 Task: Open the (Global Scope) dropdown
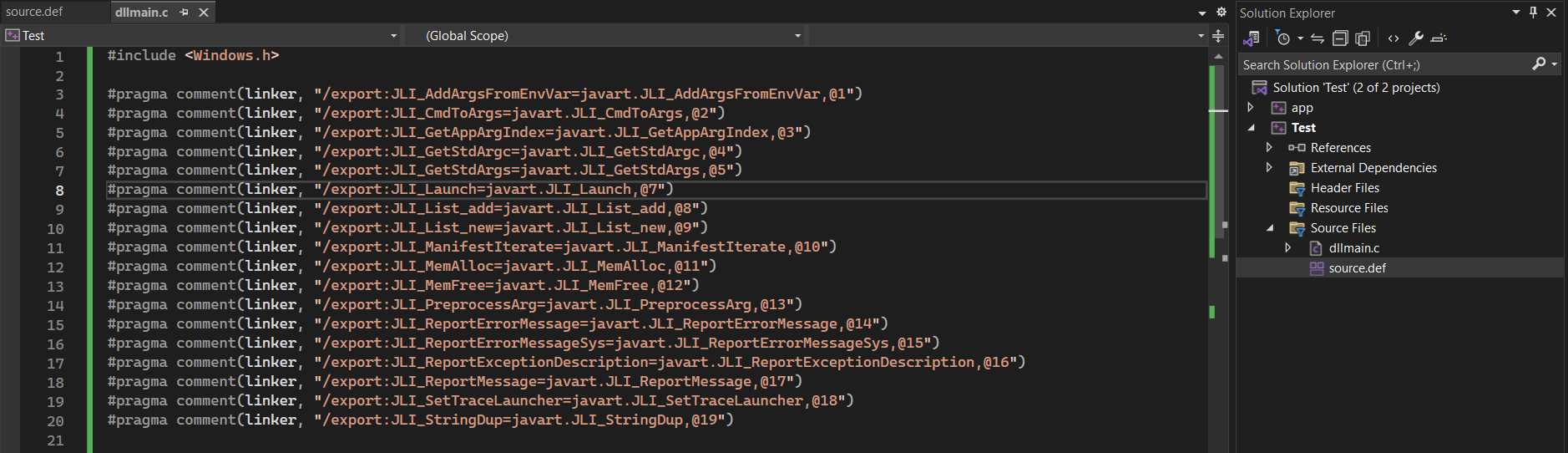coord(605,36)
